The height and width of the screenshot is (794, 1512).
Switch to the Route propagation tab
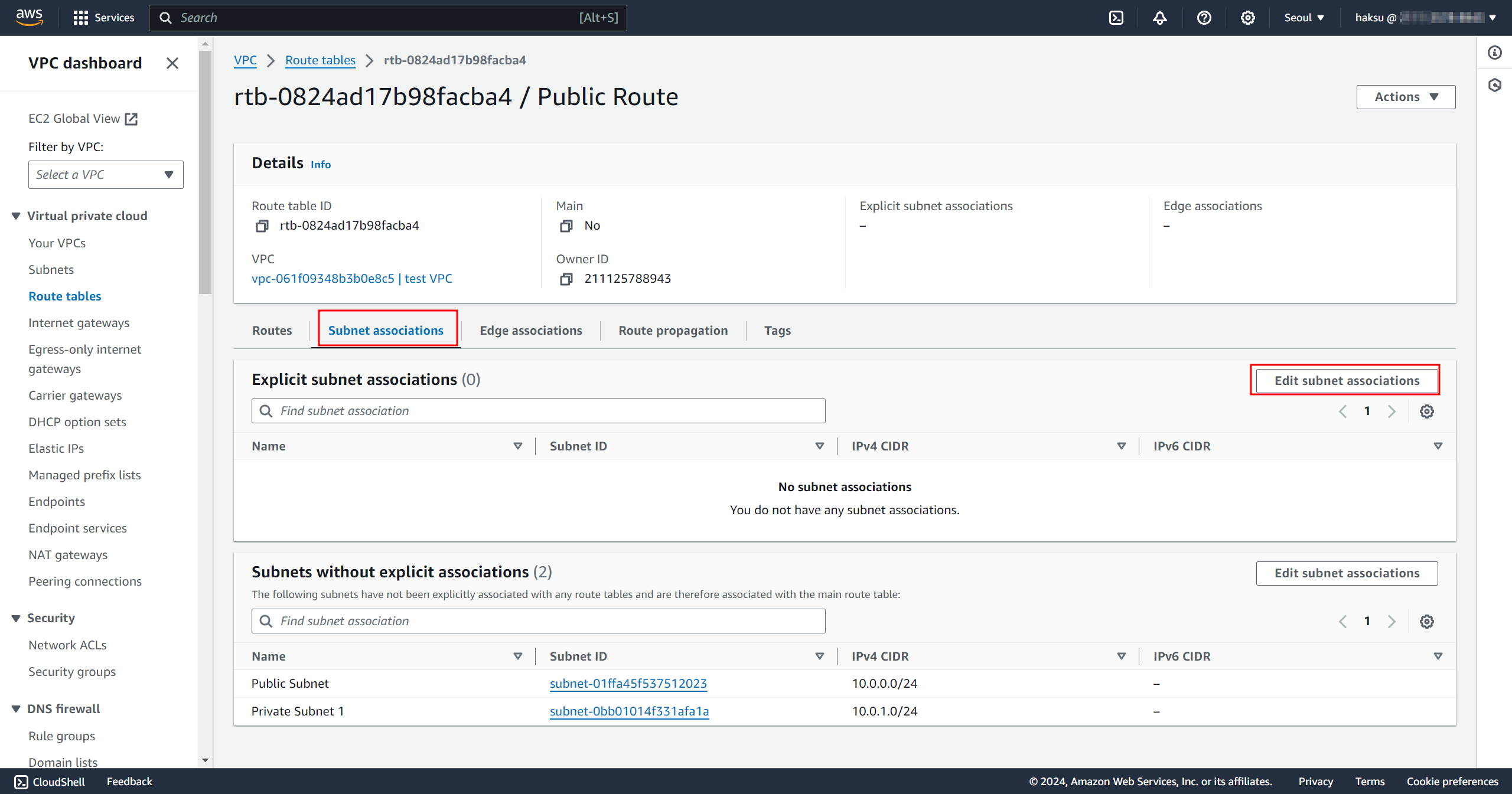[x=673, y=331]
